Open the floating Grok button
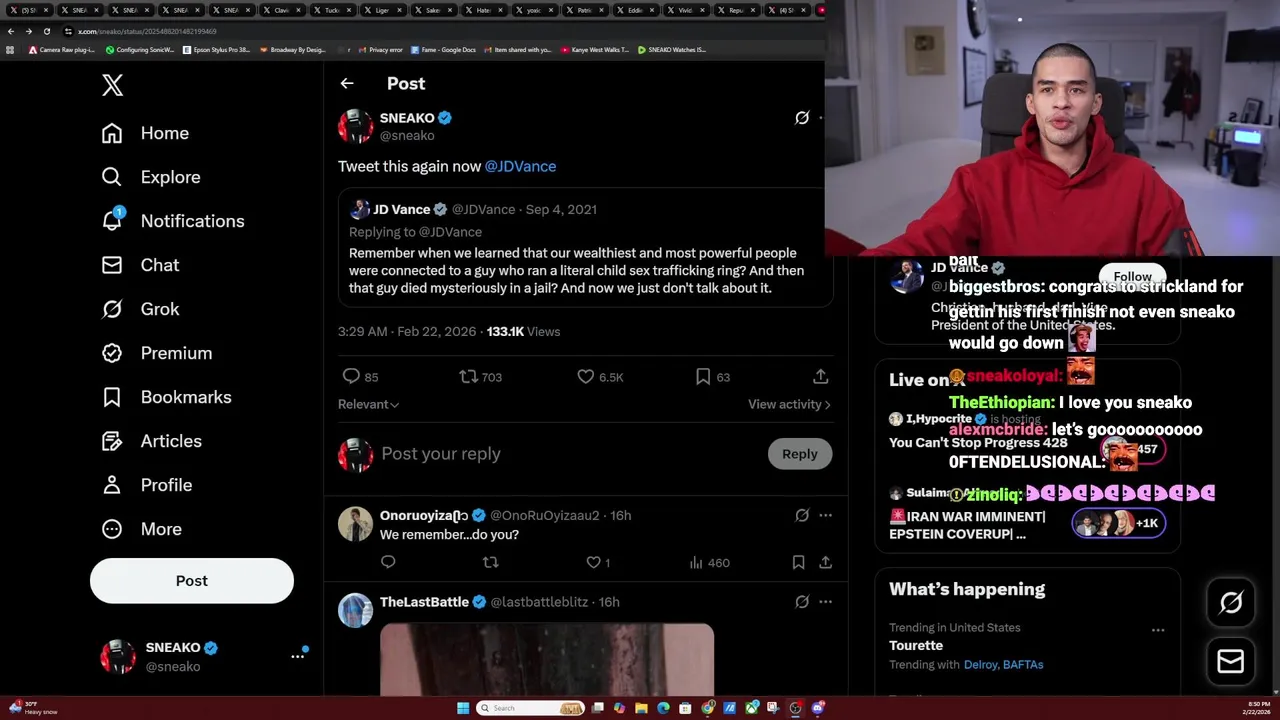The image size is (1280, 720). point(1231,602)
